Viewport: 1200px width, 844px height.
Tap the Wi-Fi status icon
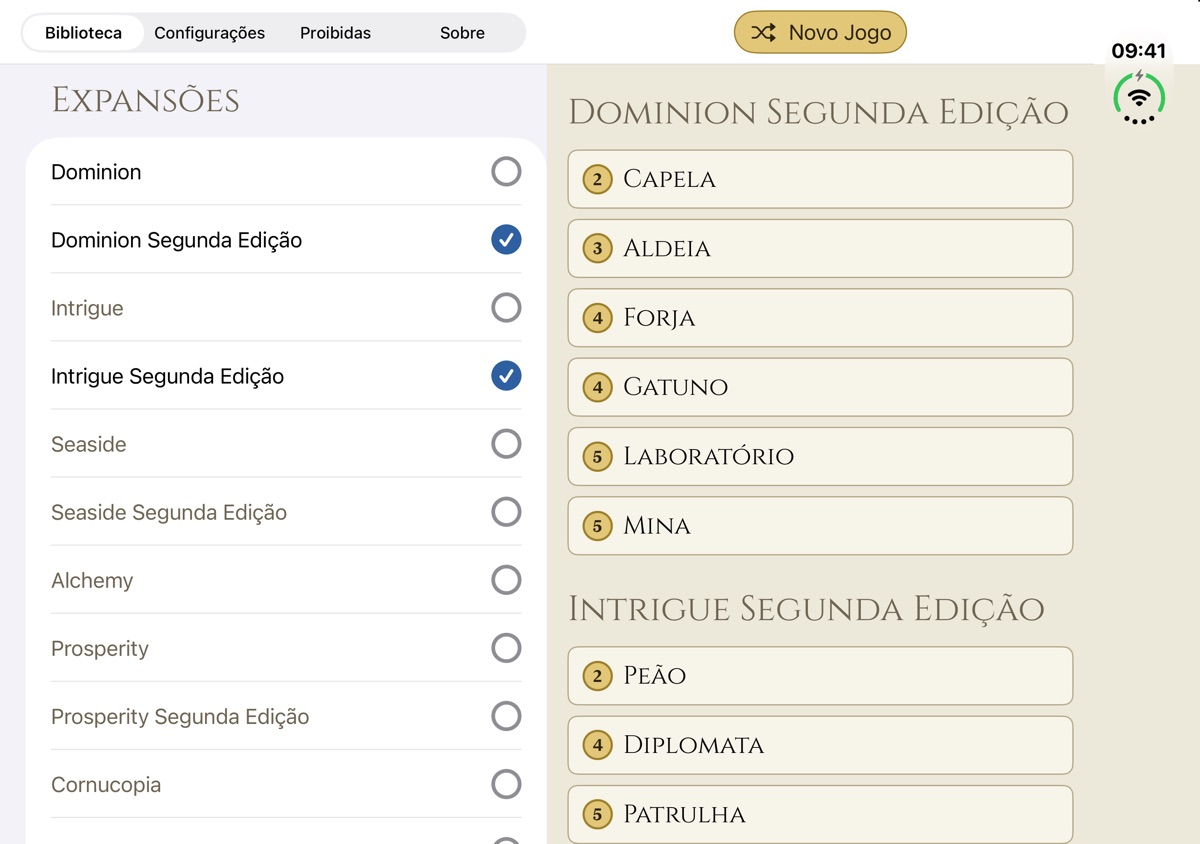point(1139,97)
